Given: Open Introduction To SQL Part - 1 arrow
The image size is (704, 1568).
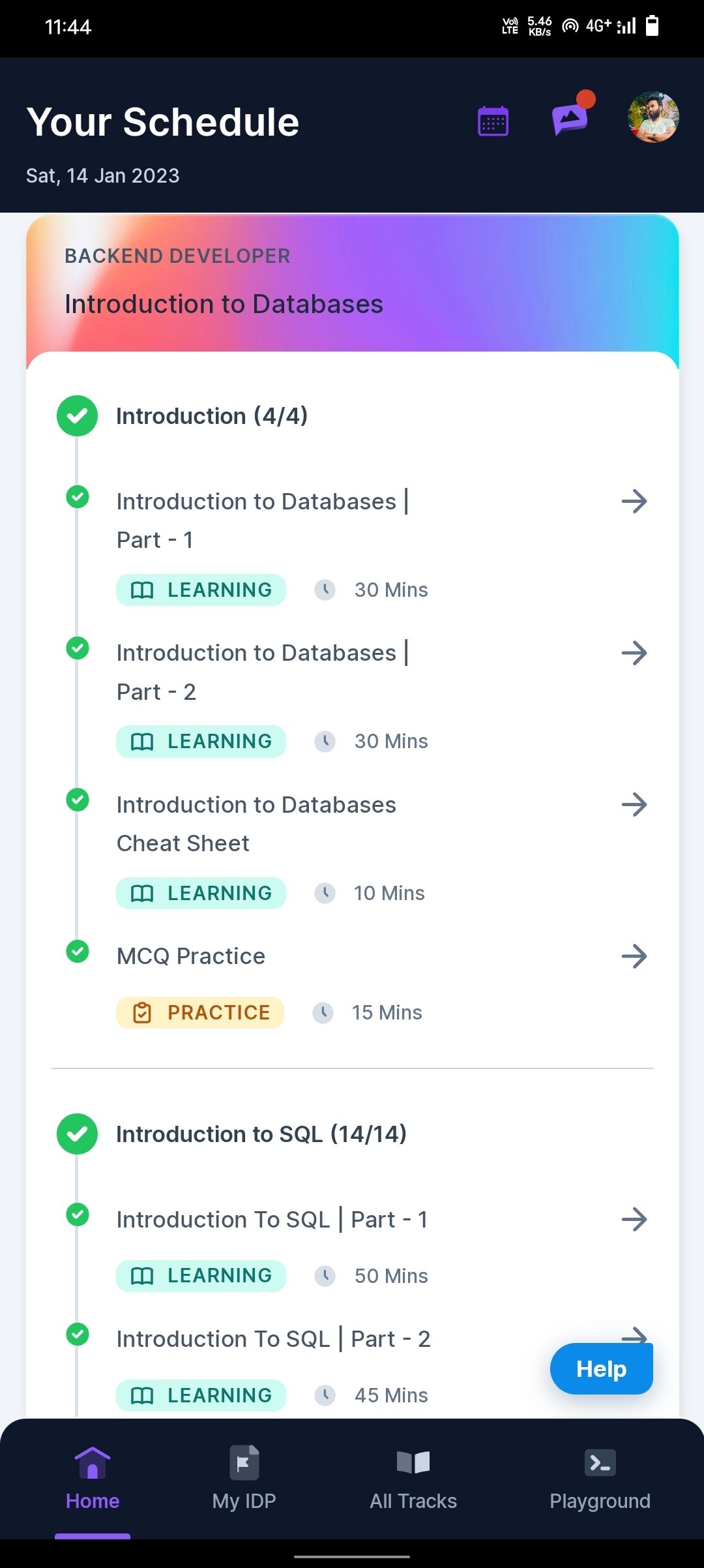Looking at the screenshot, I should click(x=634, y=1219).
